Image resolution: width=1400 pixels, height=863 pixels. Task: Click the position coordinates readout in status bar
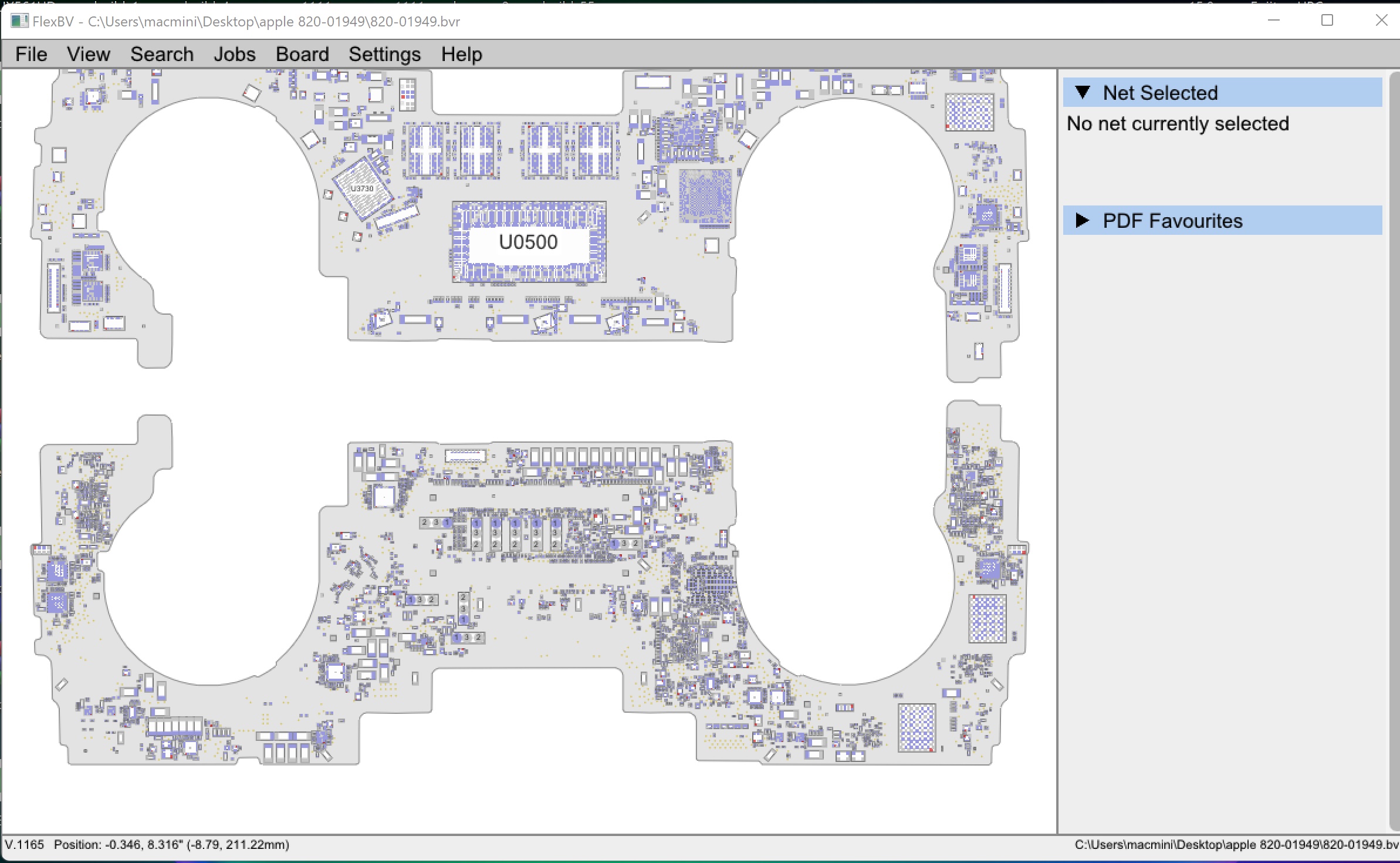click(170, 845)
